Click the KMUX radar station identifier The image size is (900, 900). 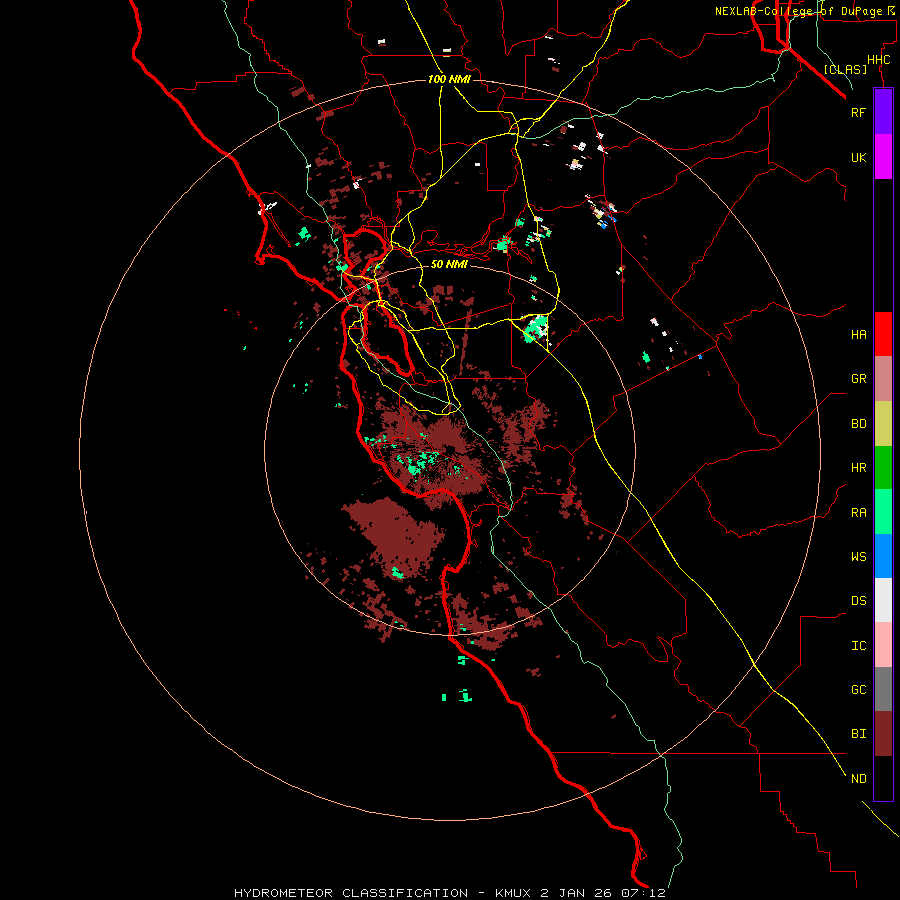(514, 893)
